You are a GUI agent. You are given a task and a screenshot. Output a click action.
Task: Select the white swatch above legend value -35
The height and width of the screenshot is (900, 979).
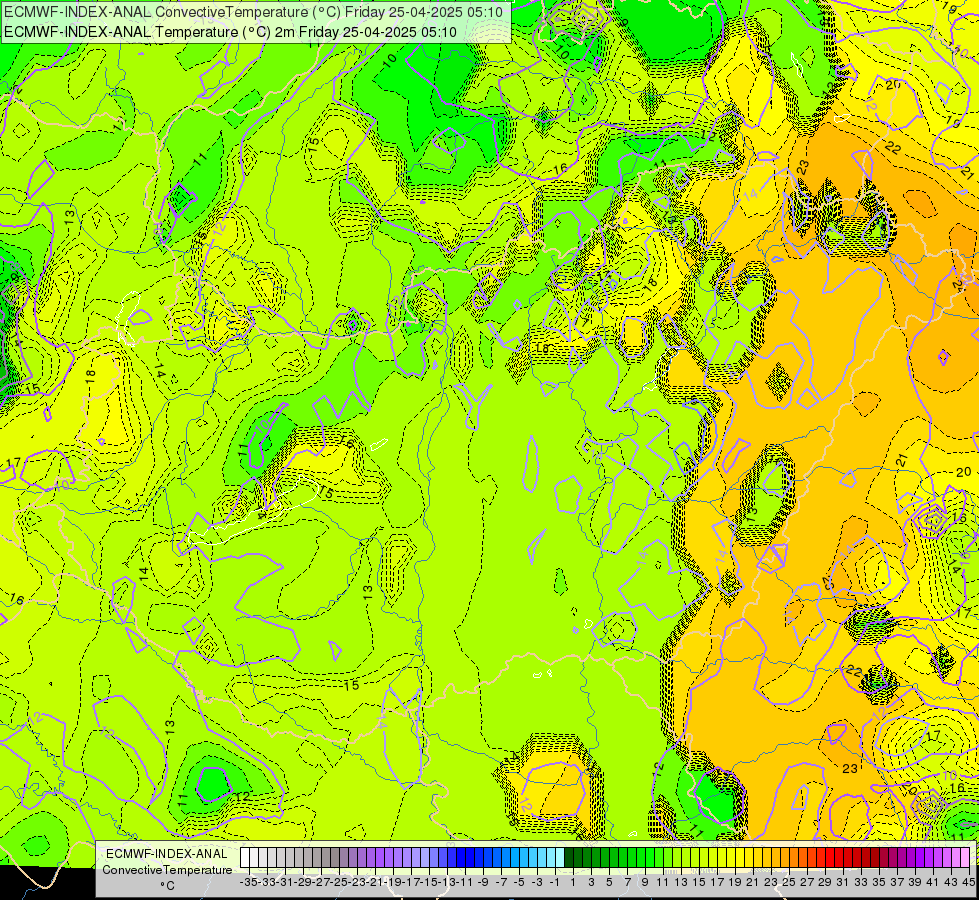tap(245, 857)
